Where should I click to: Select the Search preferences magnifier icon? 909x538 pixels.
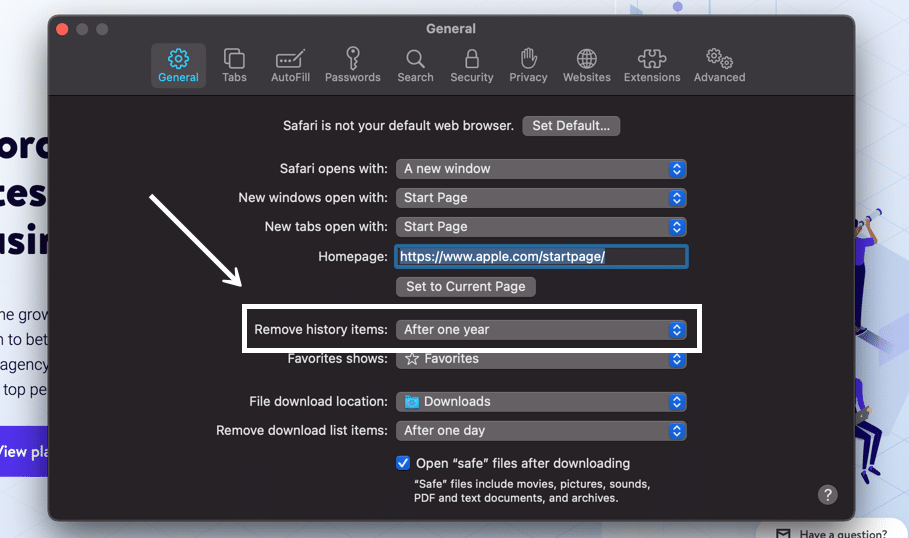(415, 65)
